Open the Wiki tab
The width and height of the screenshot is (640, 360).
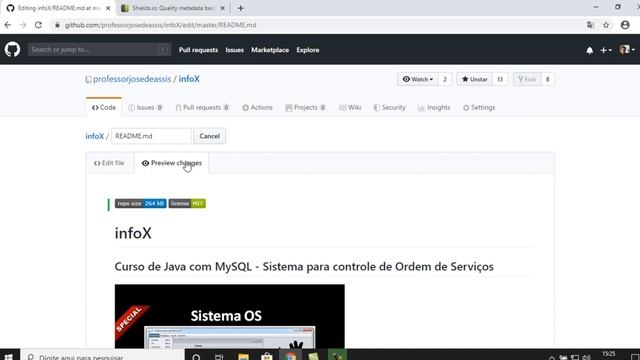coord(350,107)
